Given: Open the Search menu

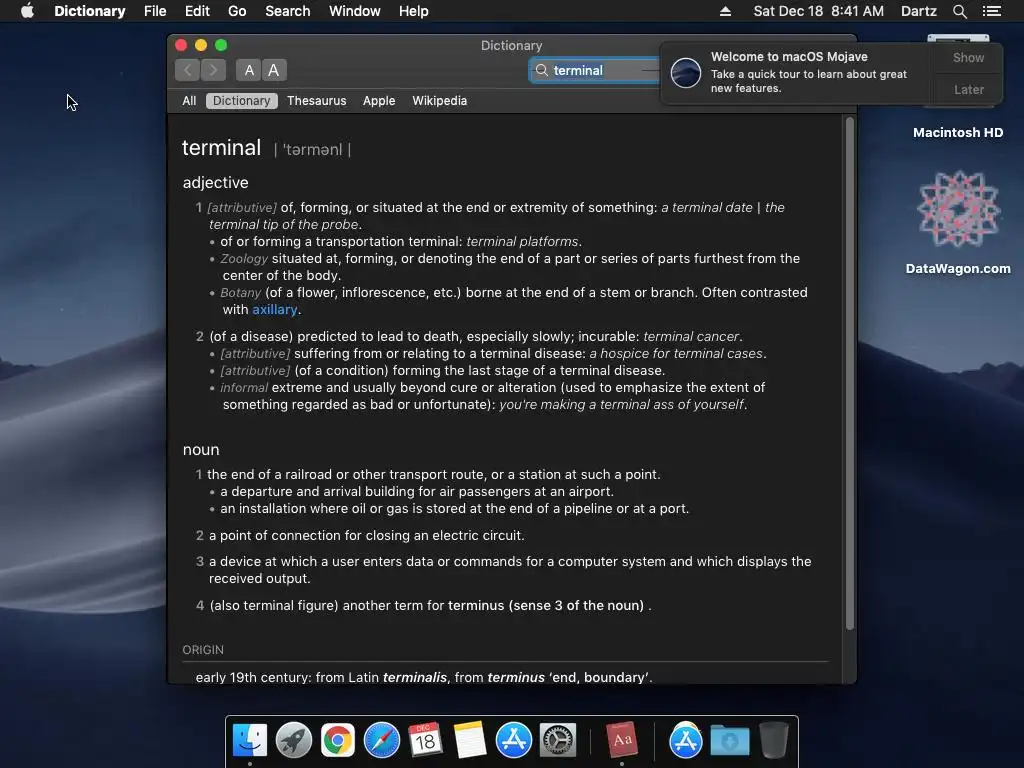Looking at the screenshot, I should point(287,11).
